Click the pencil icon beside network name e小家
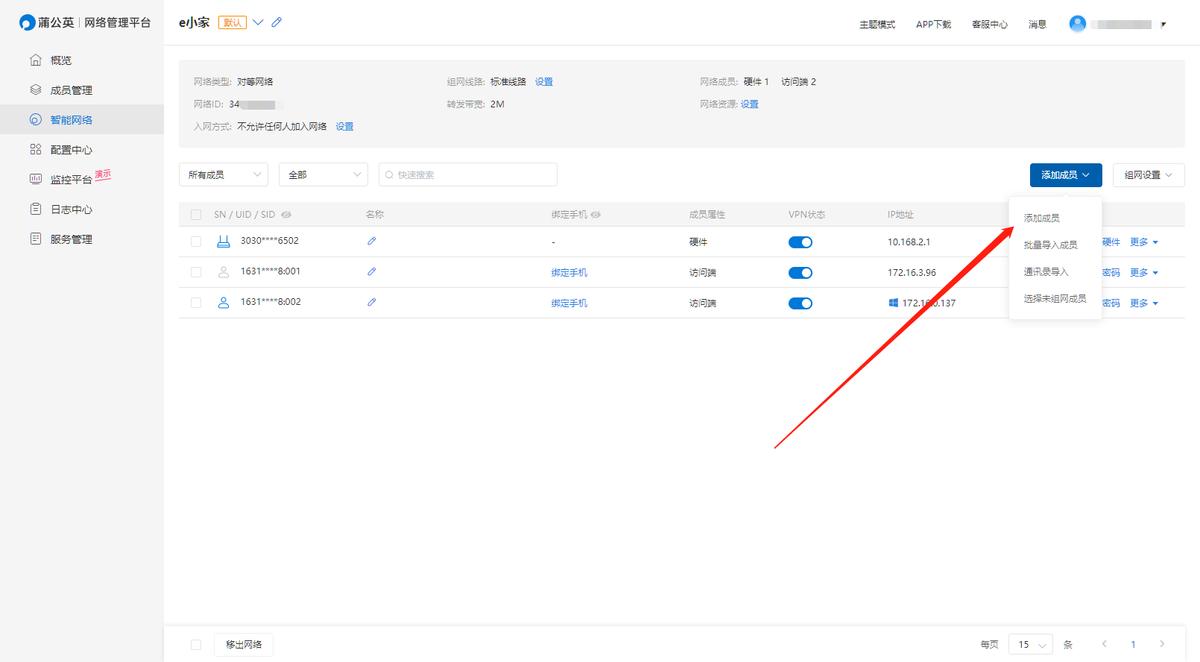Image resolution: width=1200 pixels, height=662 pixels. [277, 22]
